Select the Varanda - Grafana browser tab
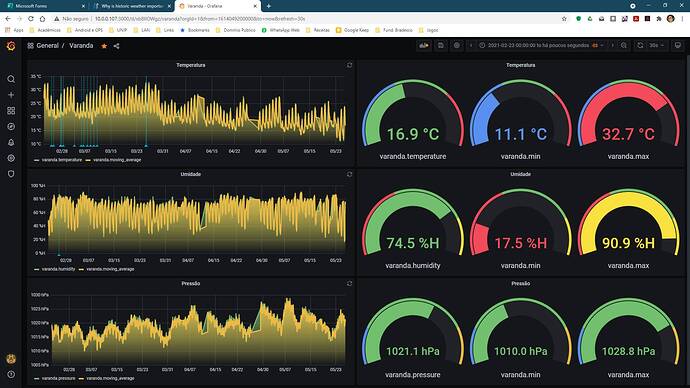The width and height of the screenshot is (690, 388). (218, 6)
